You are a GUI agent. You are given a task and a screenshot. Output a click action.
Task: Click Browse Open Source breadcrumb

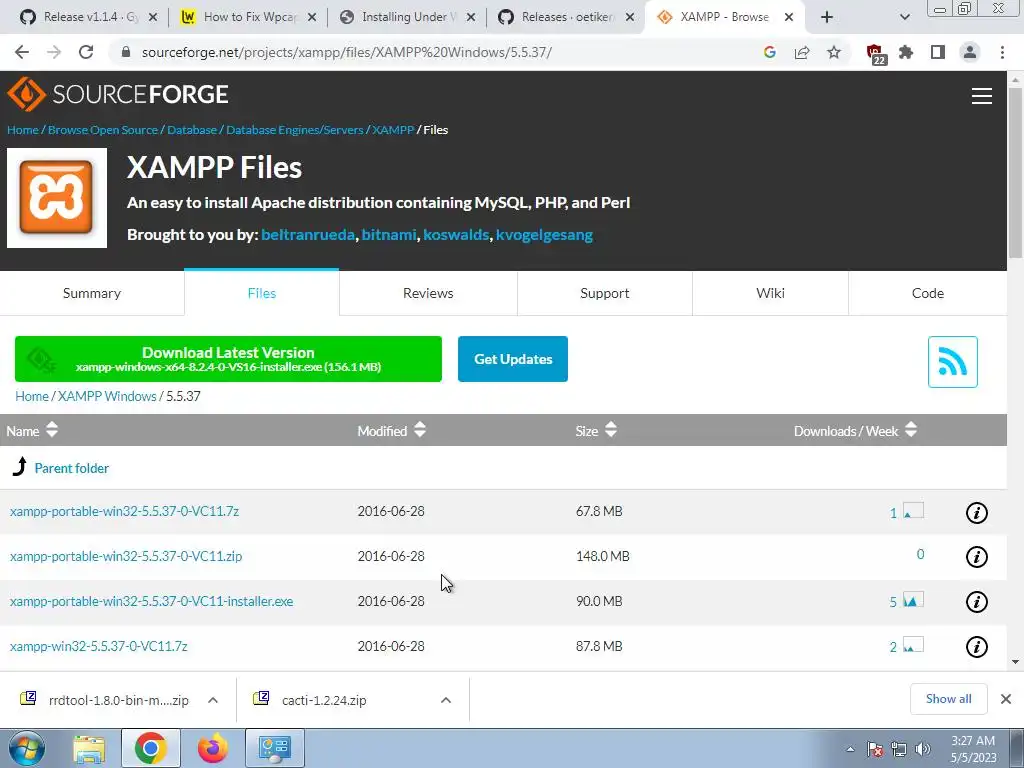click(x=103, y=130)
